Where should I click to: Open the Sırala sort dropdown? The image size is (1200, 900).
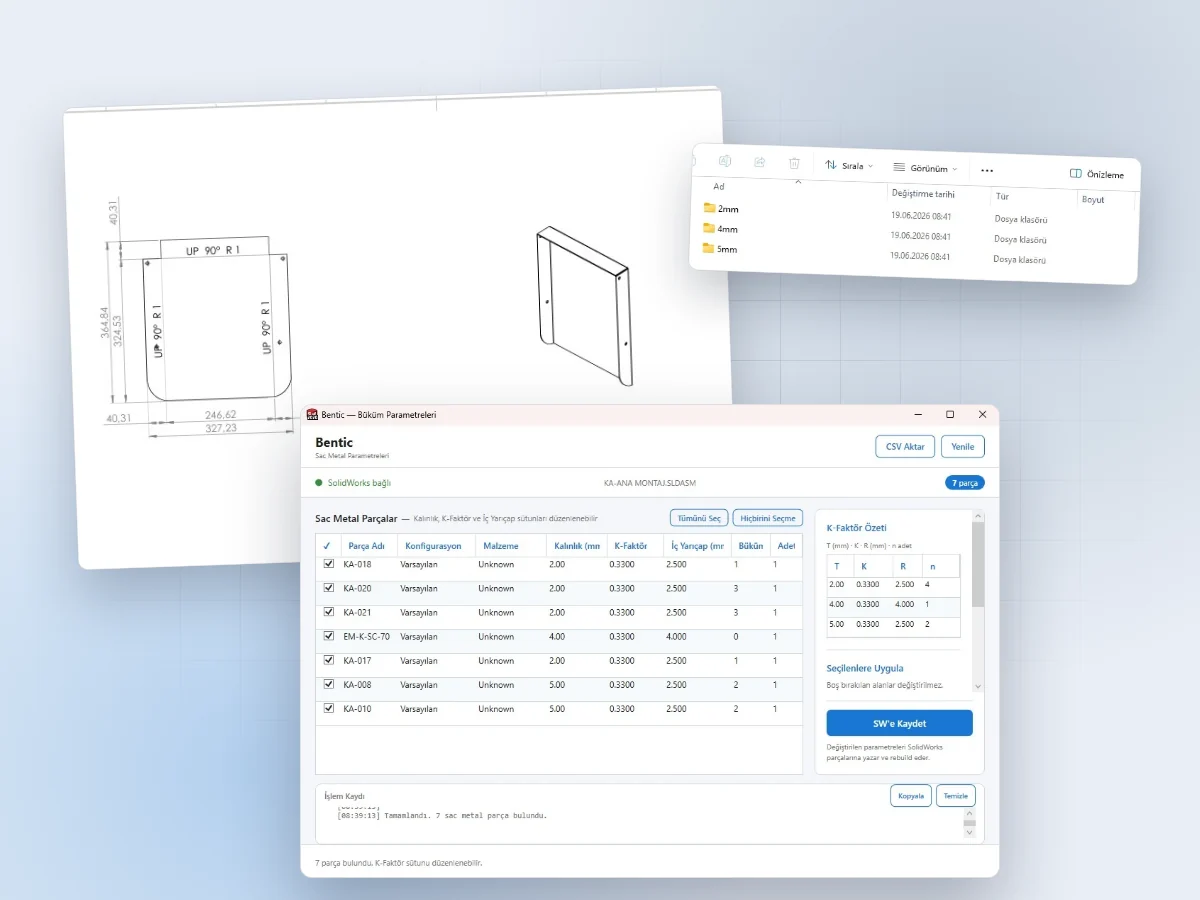point(849,165)
